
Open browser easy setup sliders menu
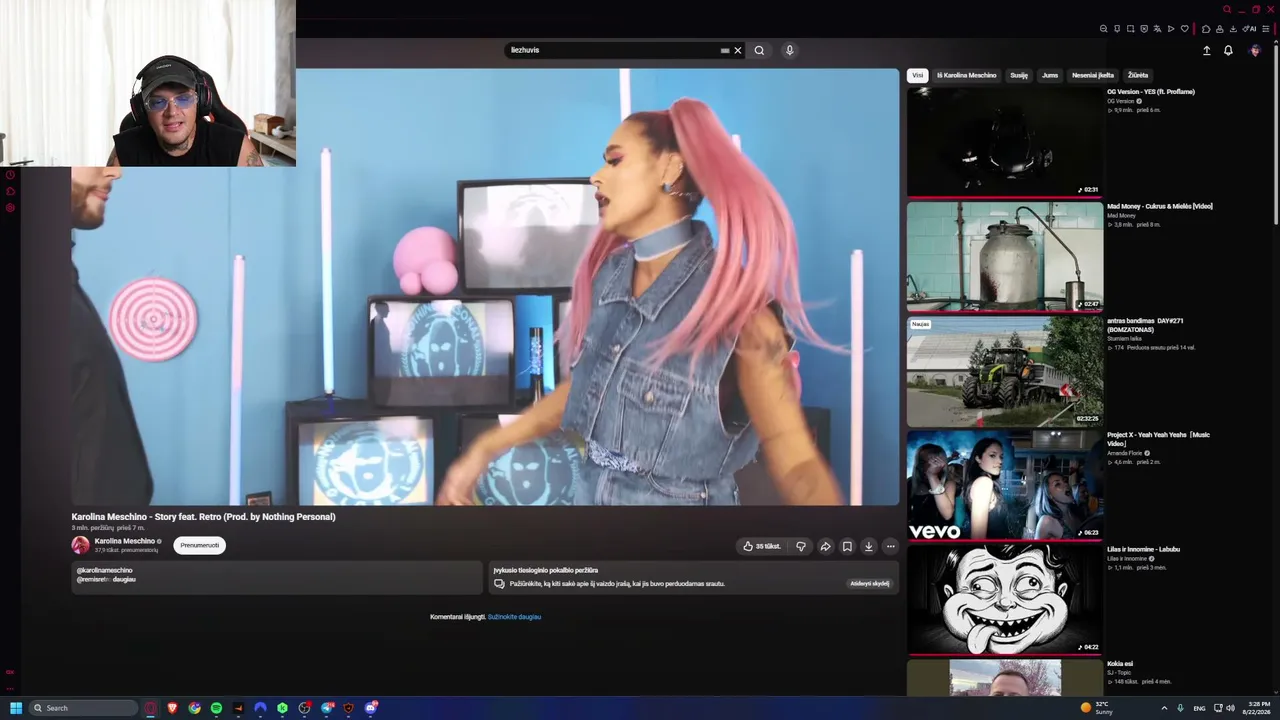[x=1266, y=29]
